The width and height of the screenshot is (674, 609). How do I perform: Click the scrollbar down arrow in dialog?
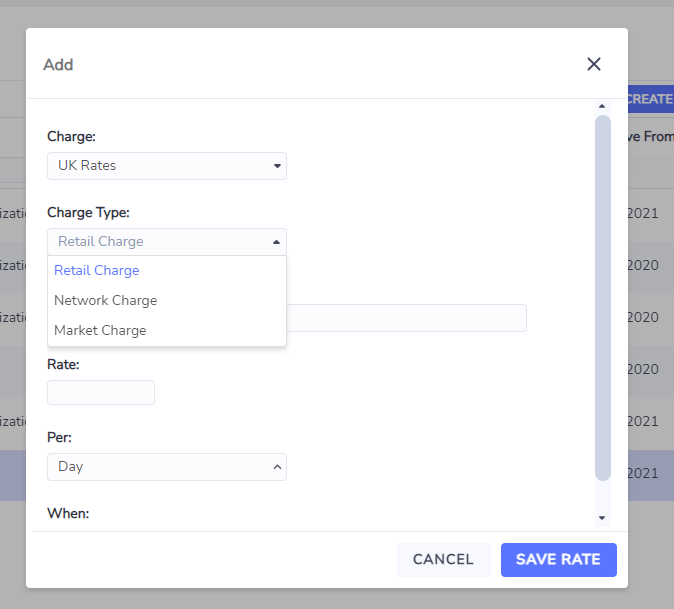602,518
